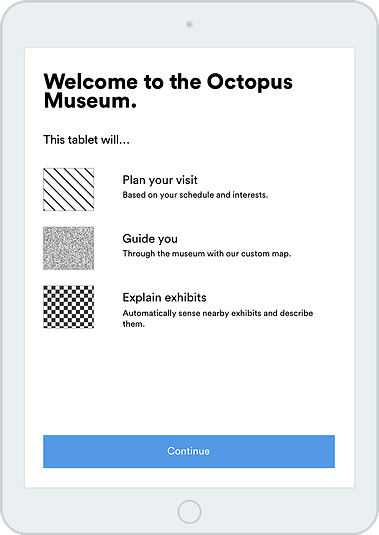Click the word 'Museum.' in the title
379x535 pixels.
point(90,101)
